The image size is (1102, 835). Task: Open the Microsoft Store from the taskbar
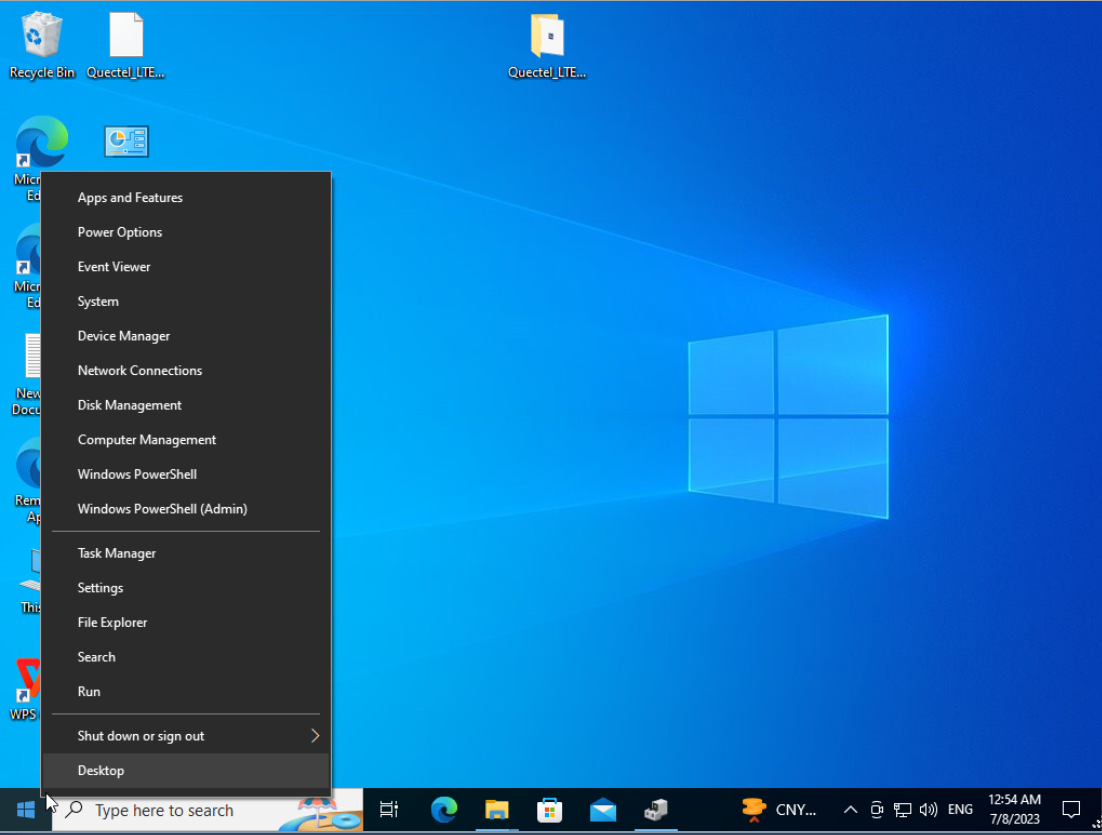click(x=551, y=811)
